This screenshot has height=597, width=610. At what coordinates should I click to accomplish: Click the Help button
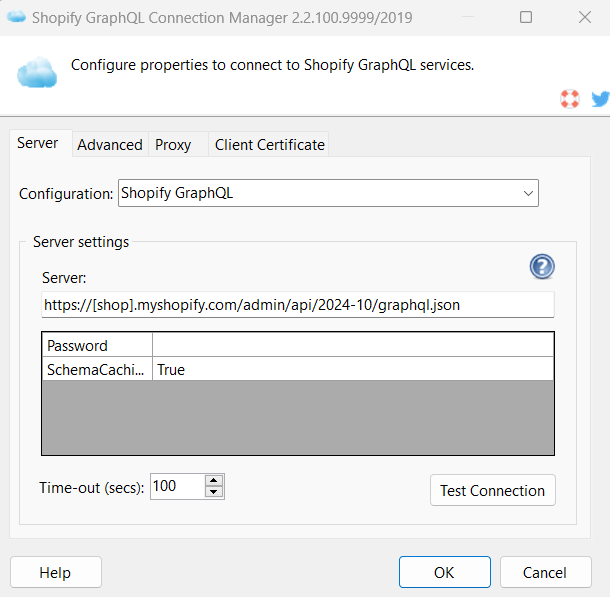pyautogui.click(x=56, y=572)
